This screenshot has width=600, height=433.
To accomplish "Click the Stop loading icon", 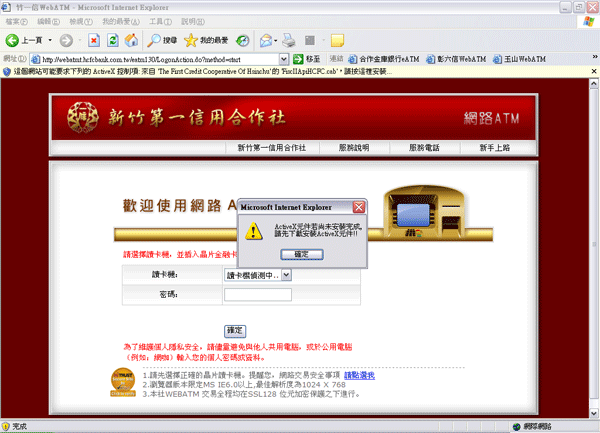I will click(94, 40).
